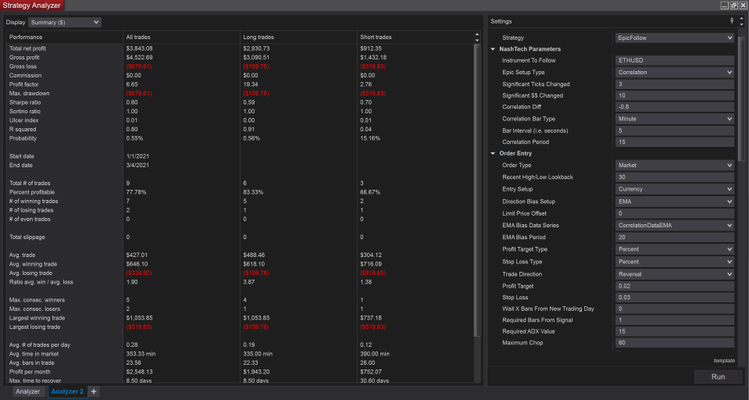Viewport: 749px width, 400px height.
Task: Click the Settings panel vertical scrollbar
Action: point(741,100)
